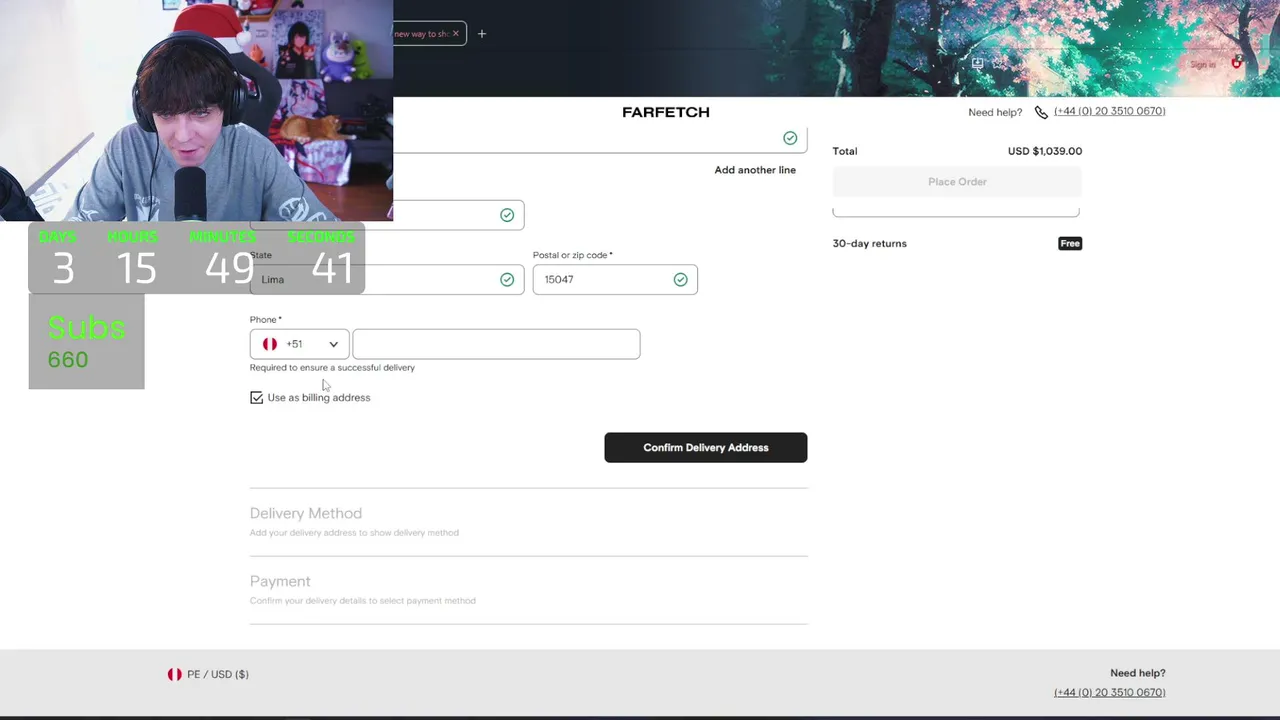Screen dimensions: 1280x720
Task: Expand the Payment section
Action: coord(280,581)
